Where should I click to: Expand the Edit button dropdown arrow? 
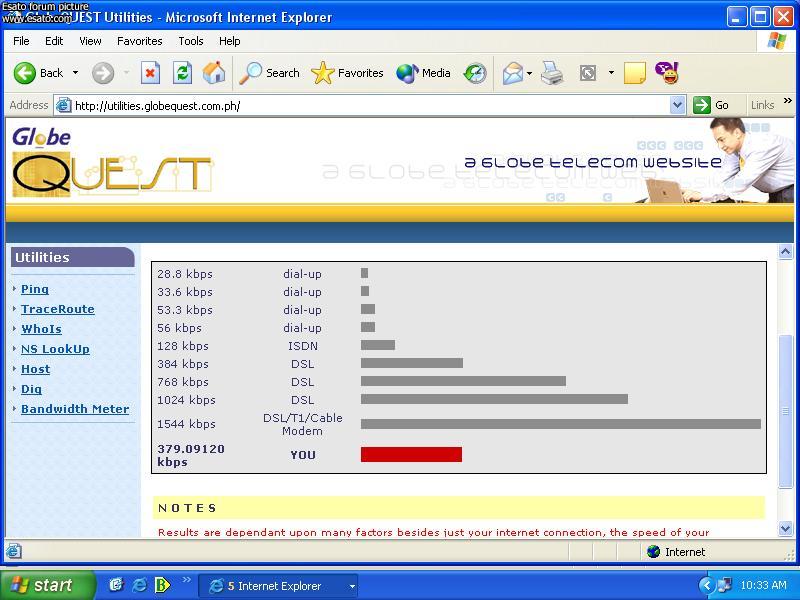(x=611, y=73)
